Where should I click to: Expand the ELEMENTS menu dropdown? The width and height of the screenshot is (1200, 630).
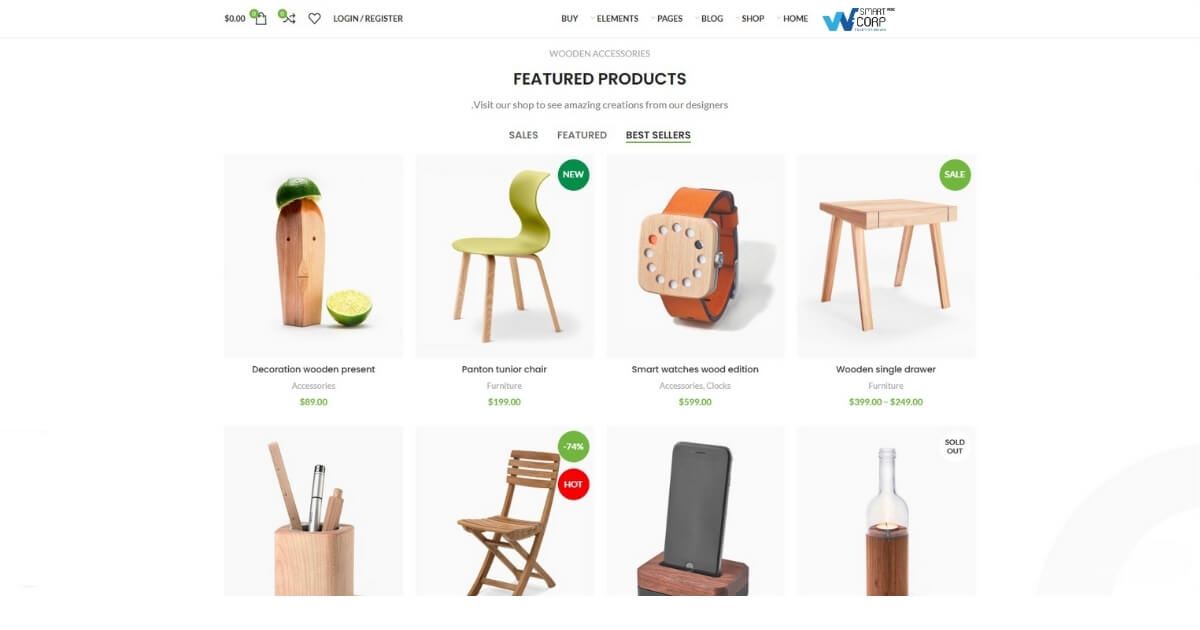pos(617,18)
